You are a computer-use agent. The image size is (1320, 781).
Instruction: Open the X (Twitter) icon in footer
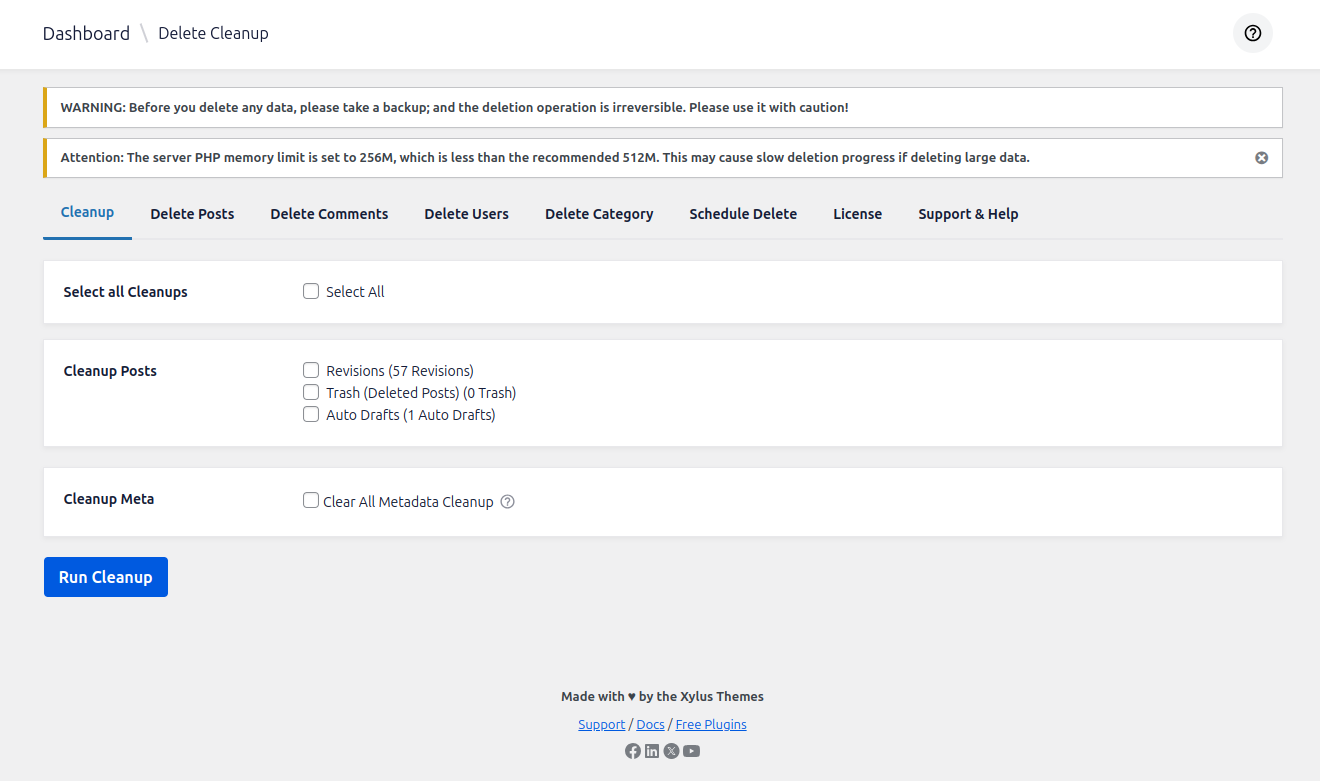(x=671, y=751)
